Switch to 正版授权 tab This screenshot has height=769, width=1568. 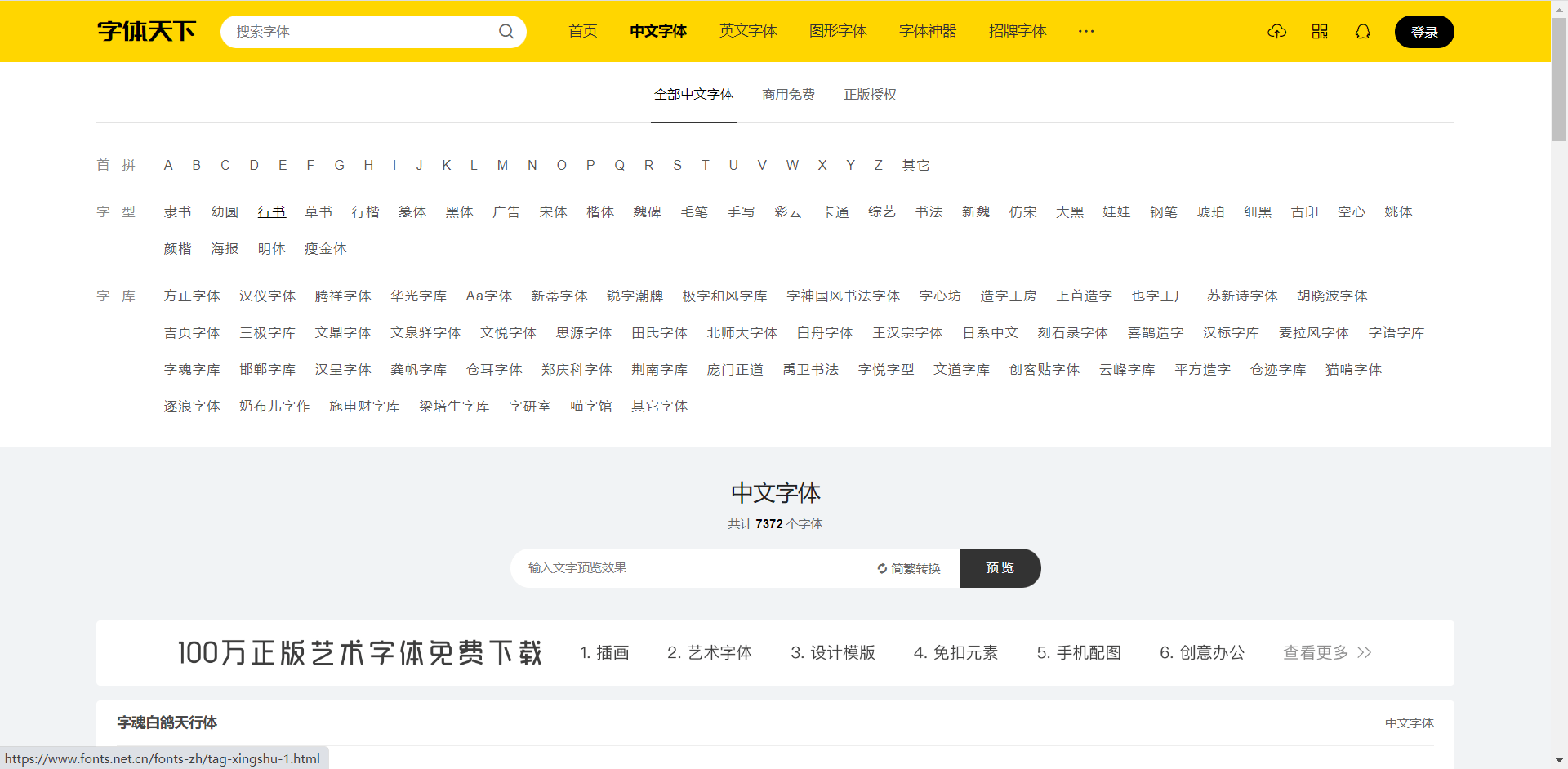point(870,95)
